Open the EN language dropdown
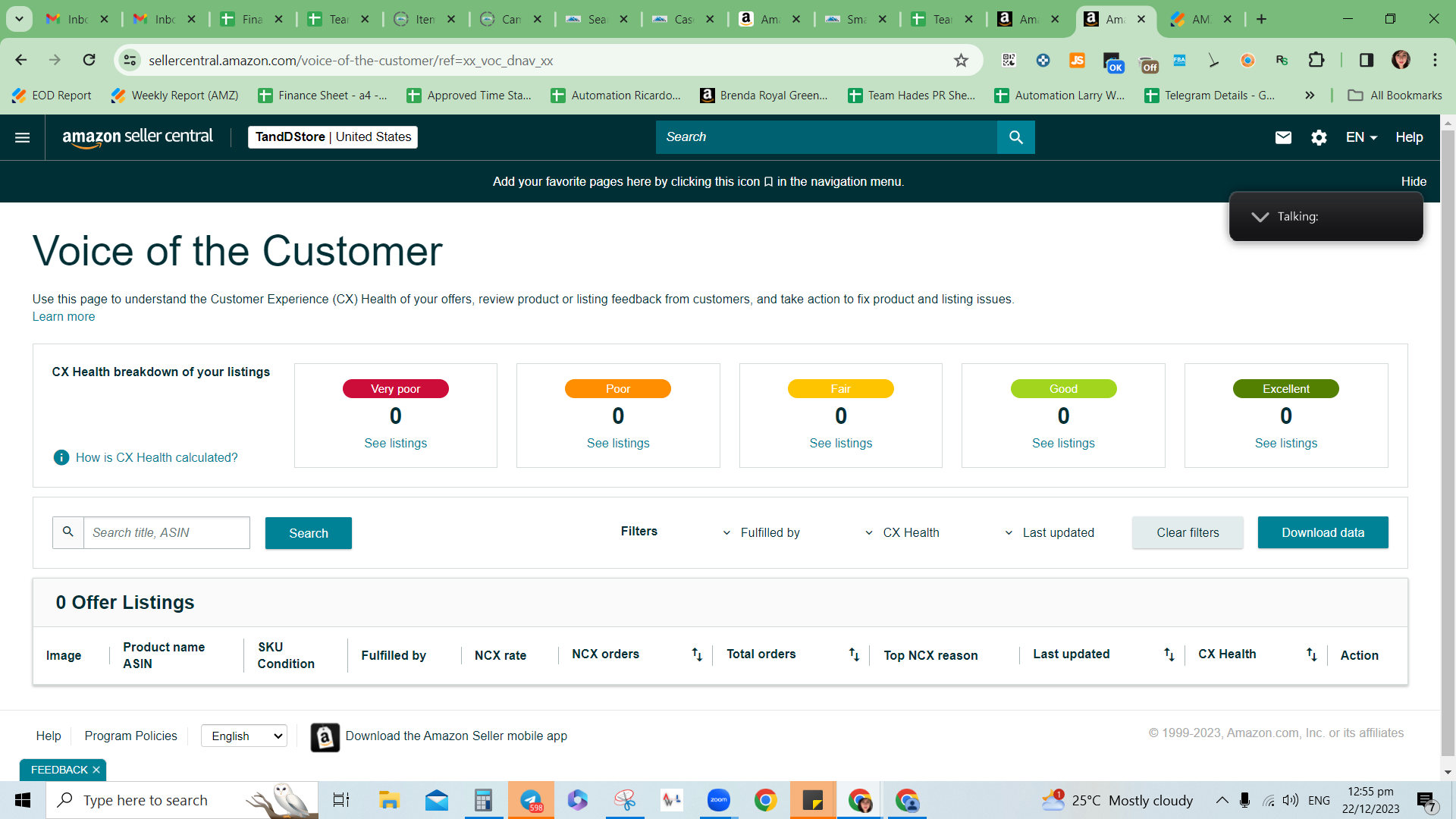1456x819 pixels. coord(1361,137)
